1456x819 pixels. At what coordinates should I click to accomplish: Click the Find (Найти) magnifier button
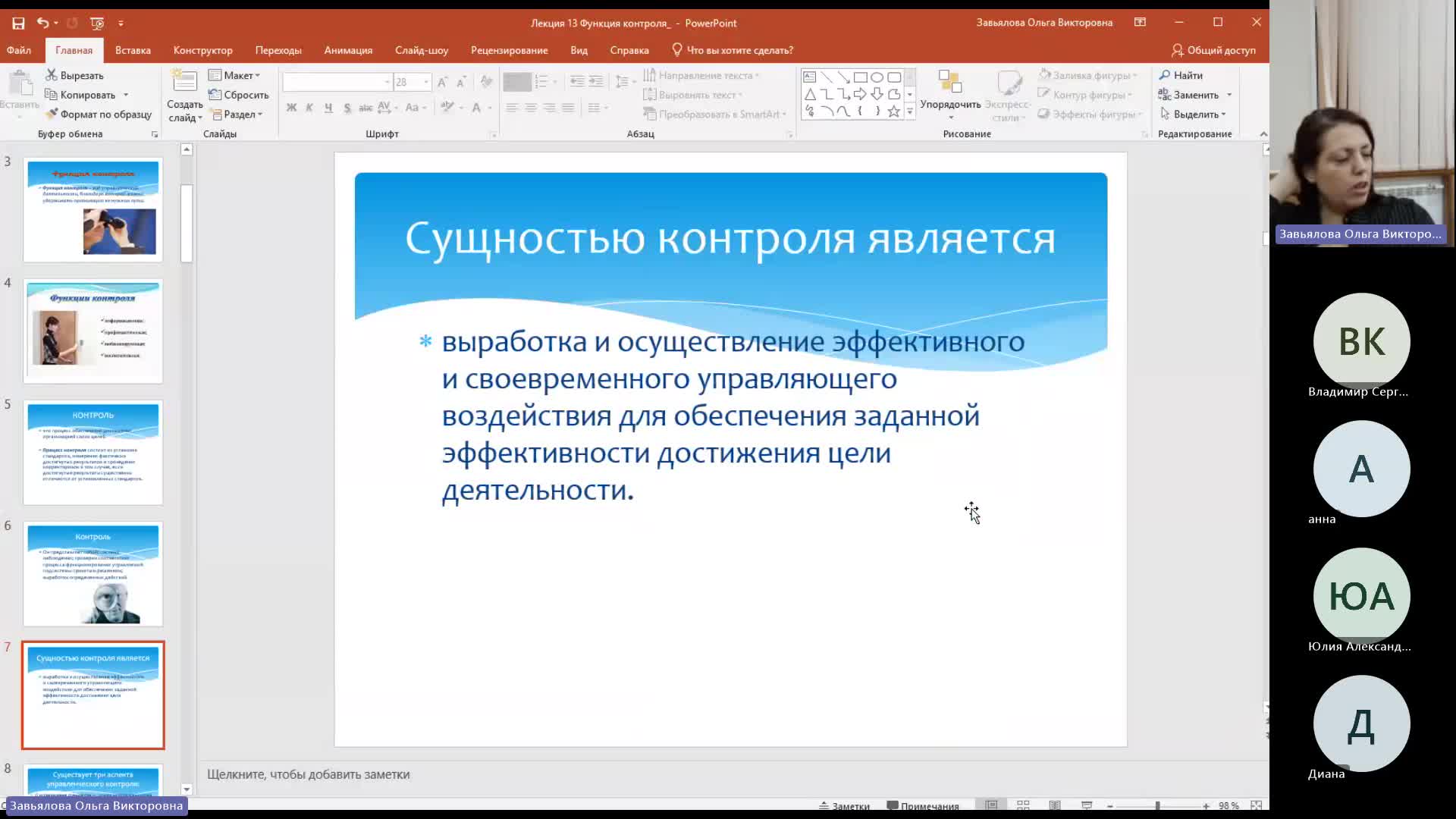(1181, 75)
